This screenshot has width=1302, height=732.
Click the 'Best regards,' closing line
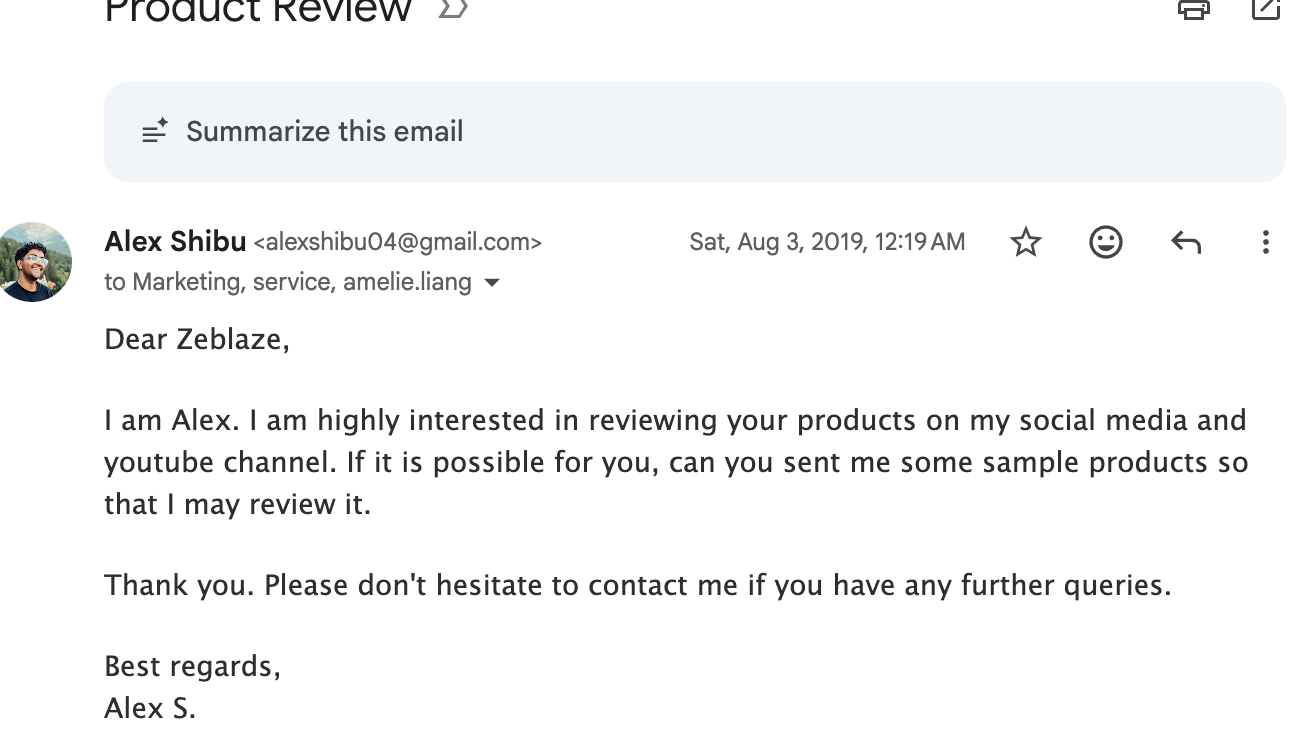click(x=192, y=666)
